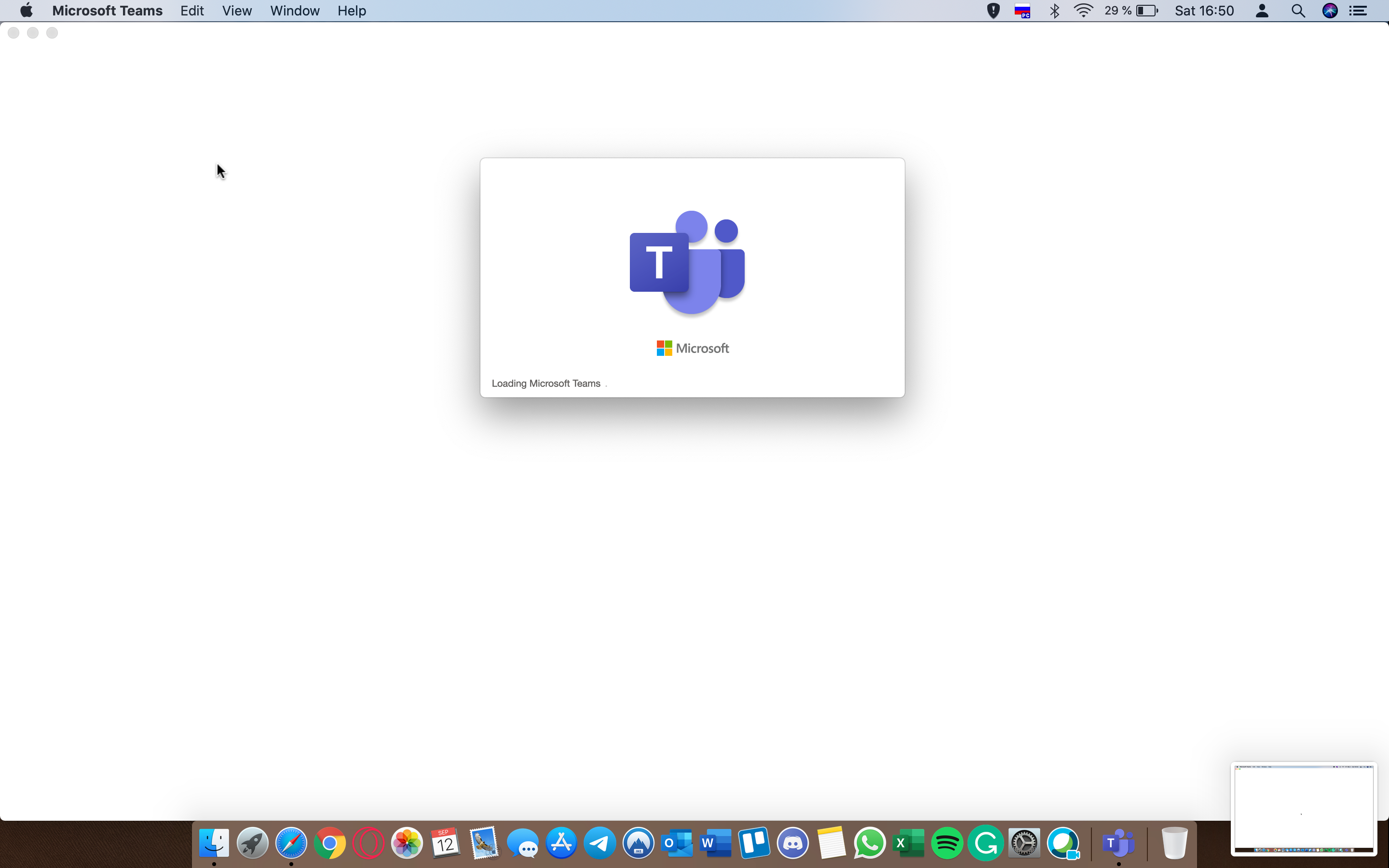The width and height of the screenshot is (1389, 868).
Task: Activate Siri from the menu bar
Action: point(1329,10)
